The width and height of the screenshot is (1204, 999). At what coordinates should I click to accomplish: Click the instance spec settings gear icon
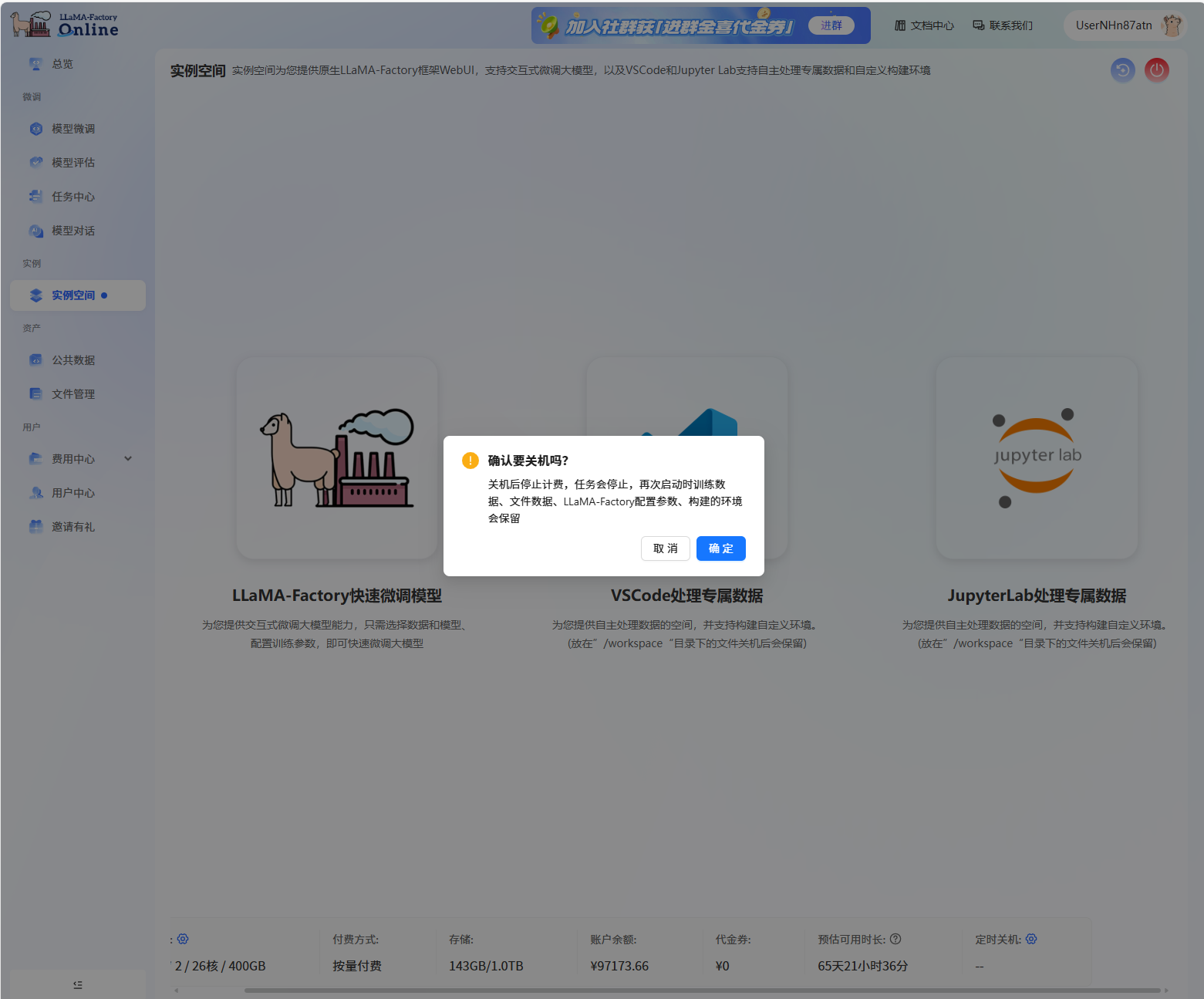point(183,939)
